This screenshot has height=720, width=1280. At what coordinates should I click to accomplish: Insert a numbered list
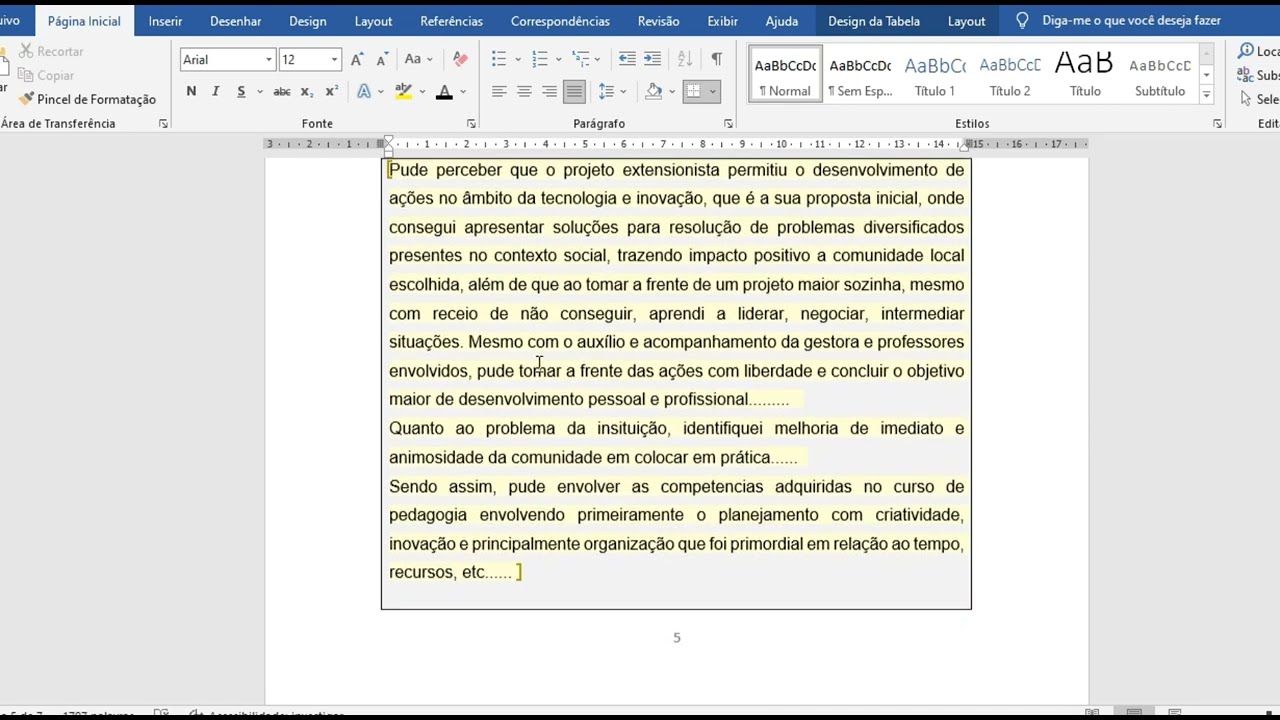(540, 60)
